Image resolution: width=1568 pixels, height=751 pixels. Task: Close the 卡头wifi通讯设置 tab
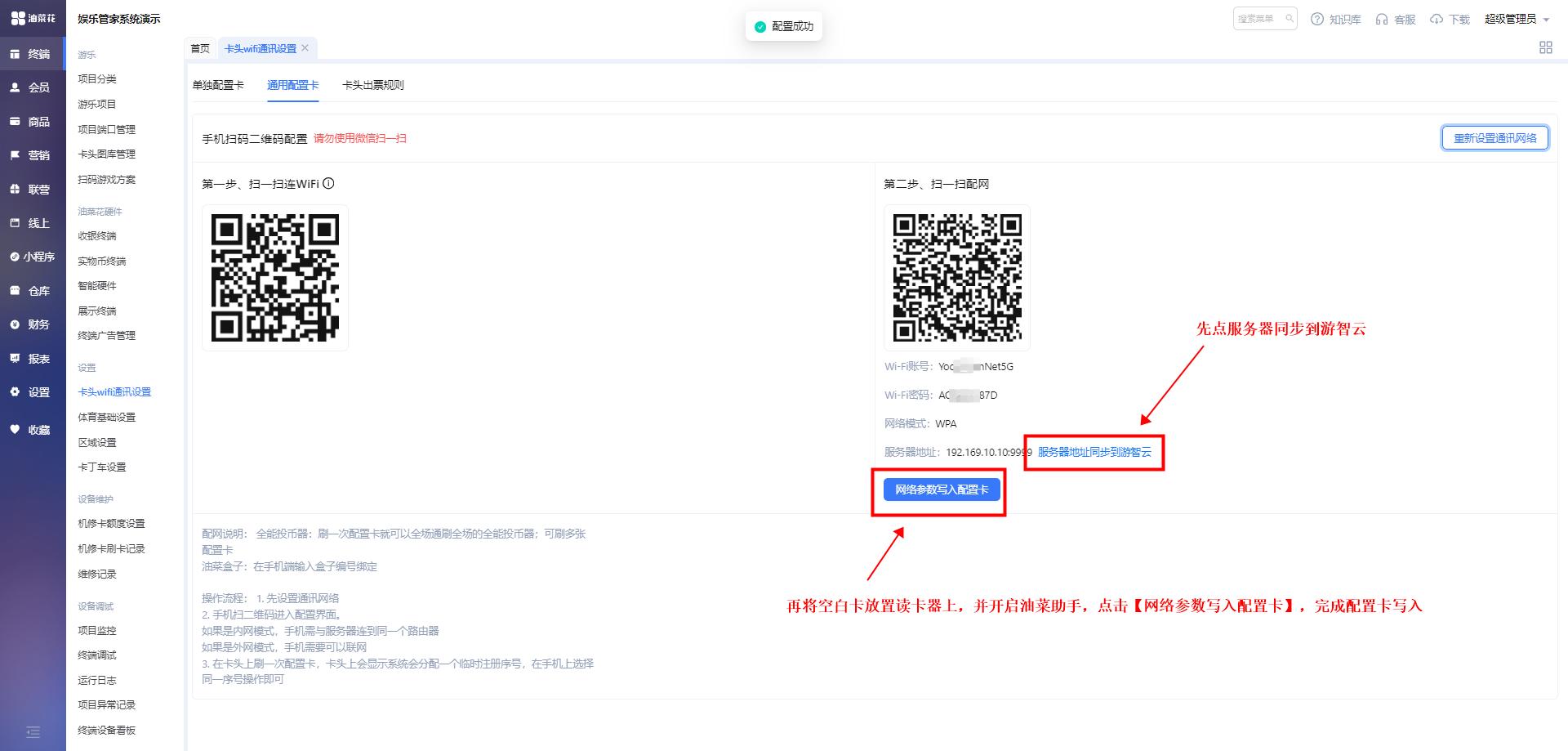[305, 48]
